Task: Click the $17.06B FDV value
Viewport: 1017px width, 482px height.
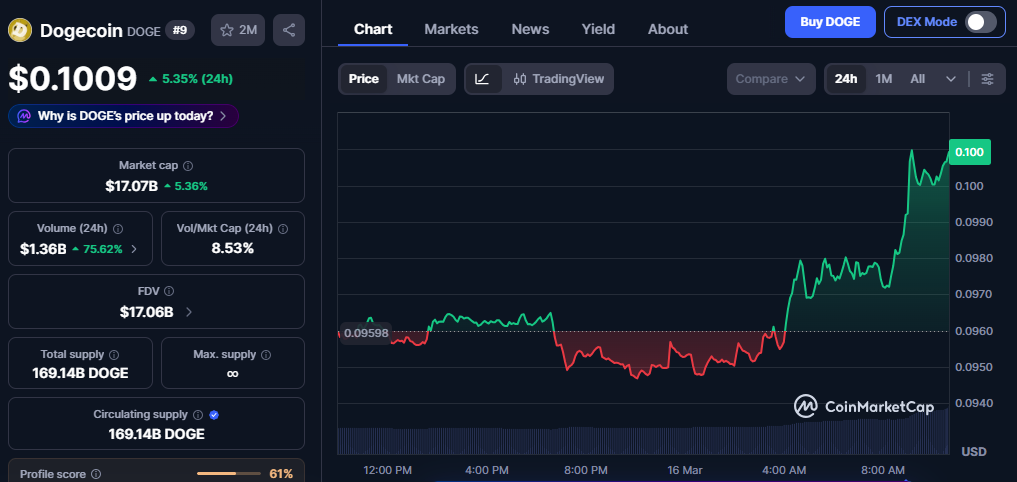Action: point(147,312)
